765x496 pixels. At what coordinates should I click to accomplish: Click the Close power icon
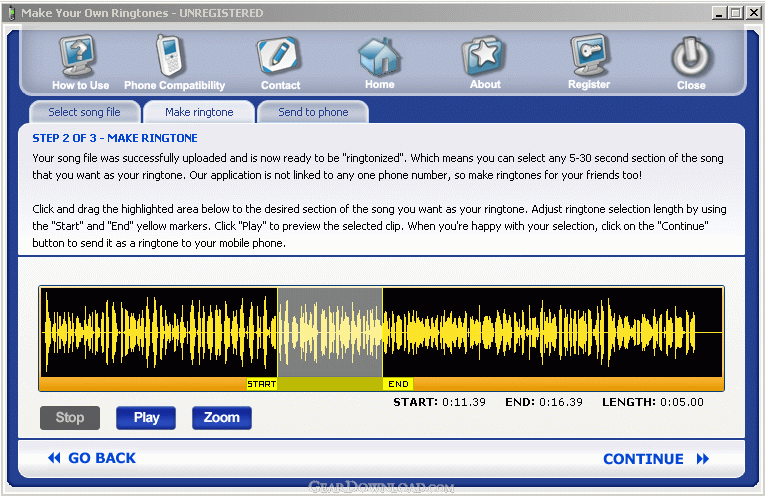[691, 57]
